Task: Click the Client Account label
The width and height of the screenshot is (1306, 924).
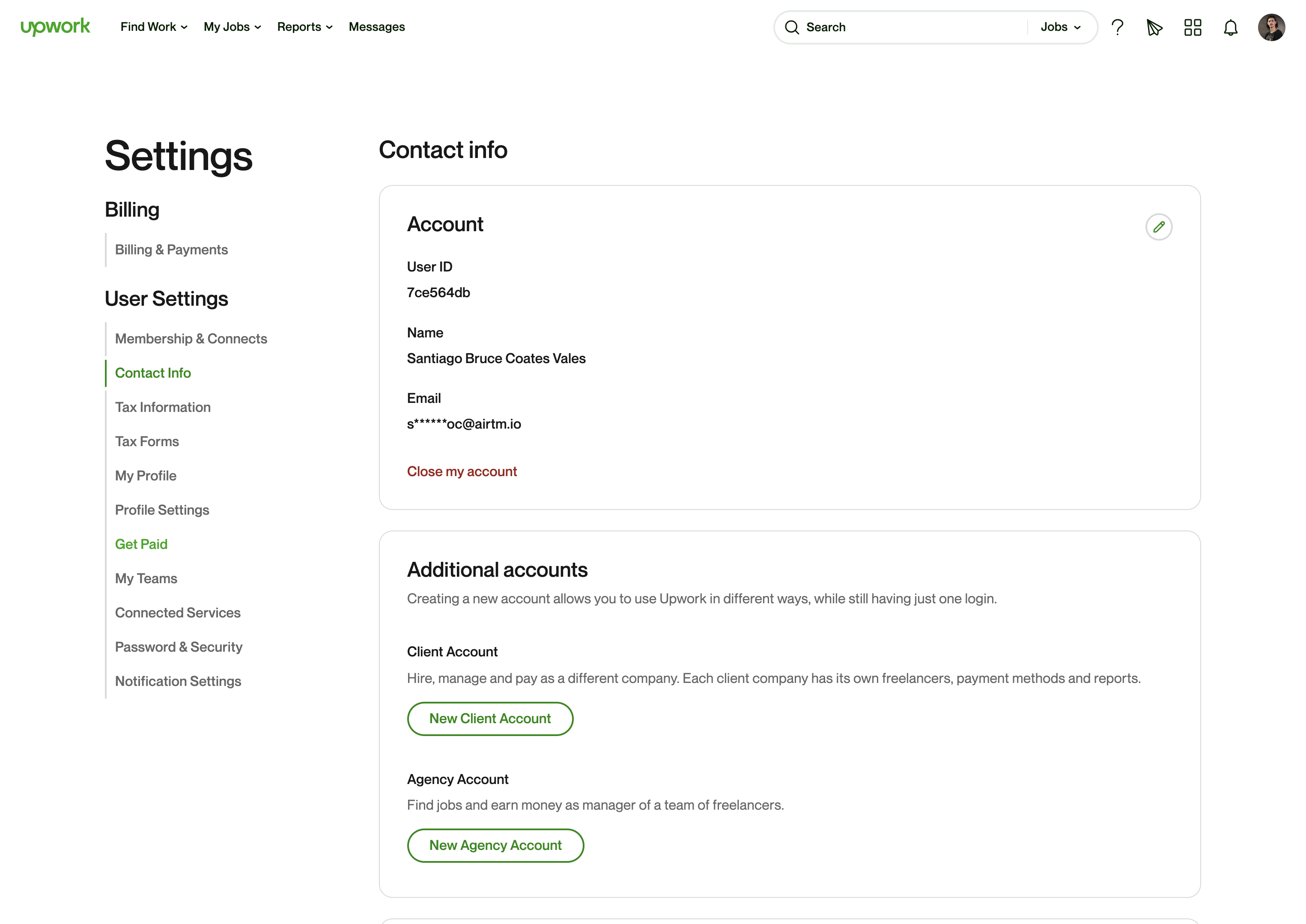Action: (x=452, y=652)
